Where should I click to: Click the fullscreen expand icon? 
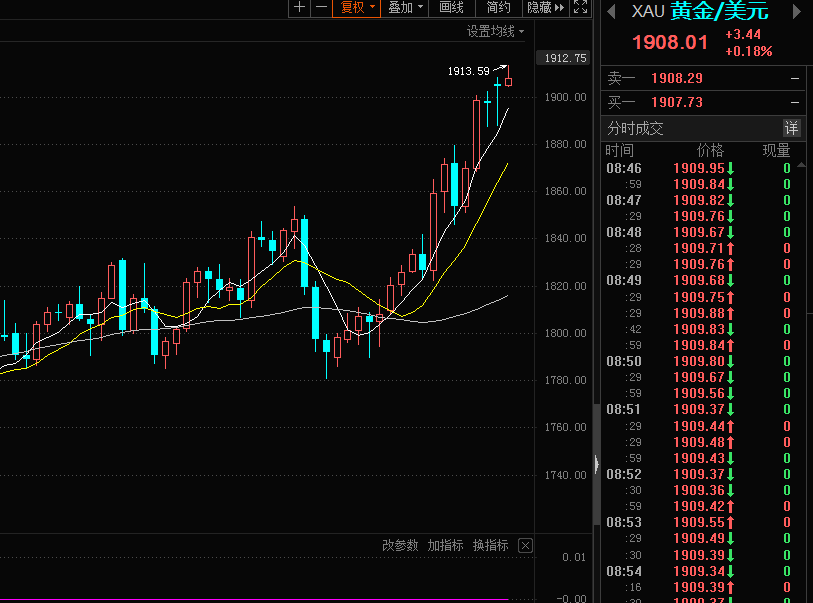581,7
